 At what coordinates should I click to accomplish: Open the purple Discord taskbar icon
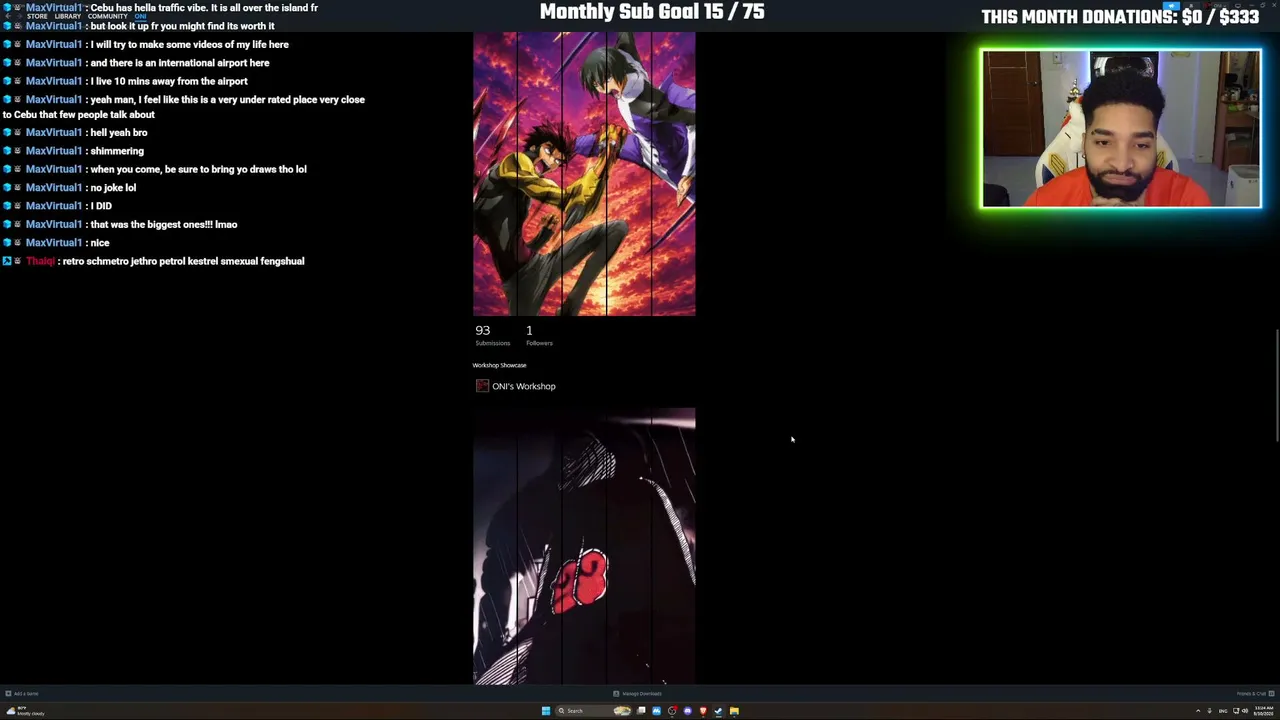pyautogui.click(x=687, y=711)
